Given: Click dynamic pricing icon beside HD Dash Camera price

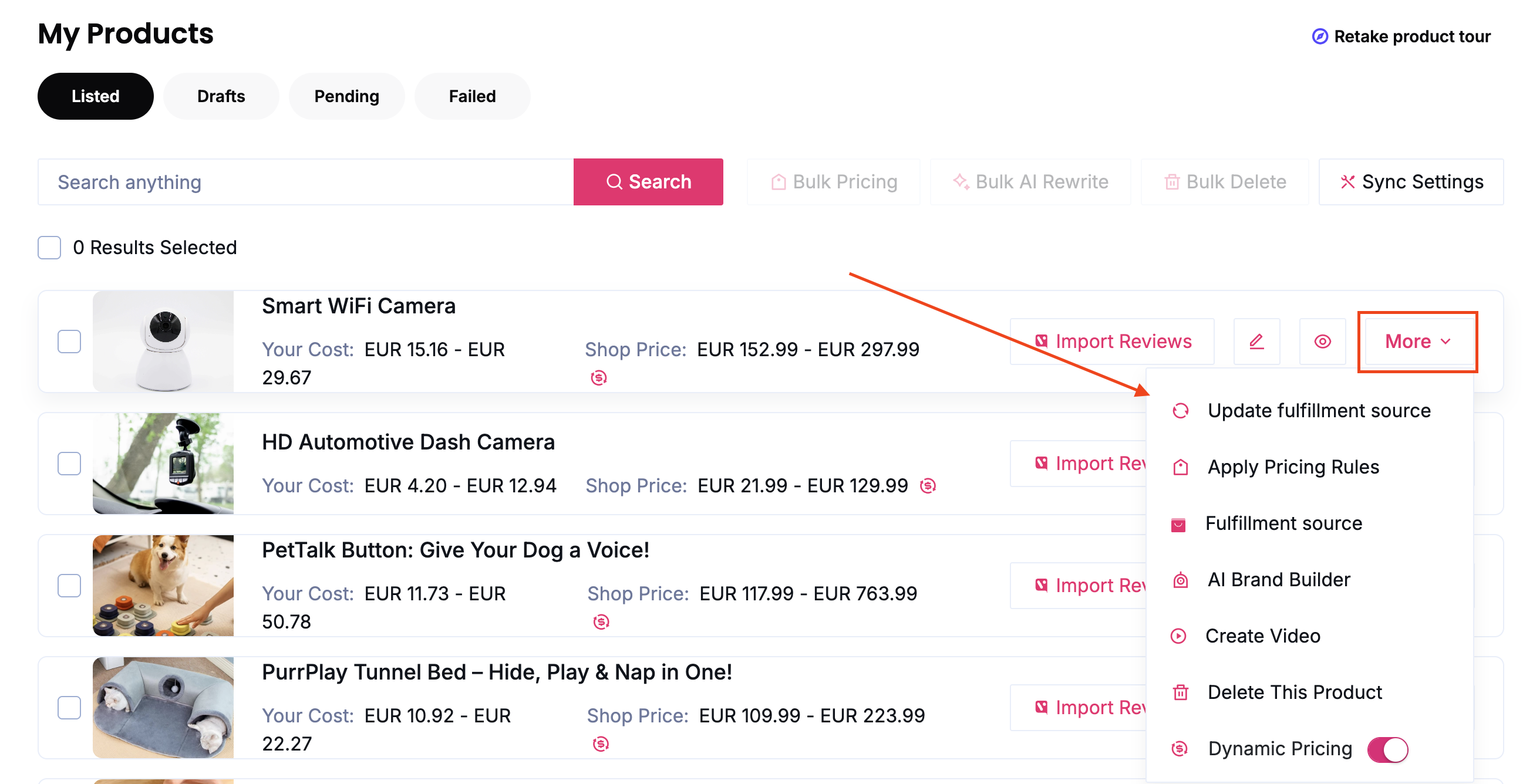Looking at the screenshot, I should coord(927,485).
